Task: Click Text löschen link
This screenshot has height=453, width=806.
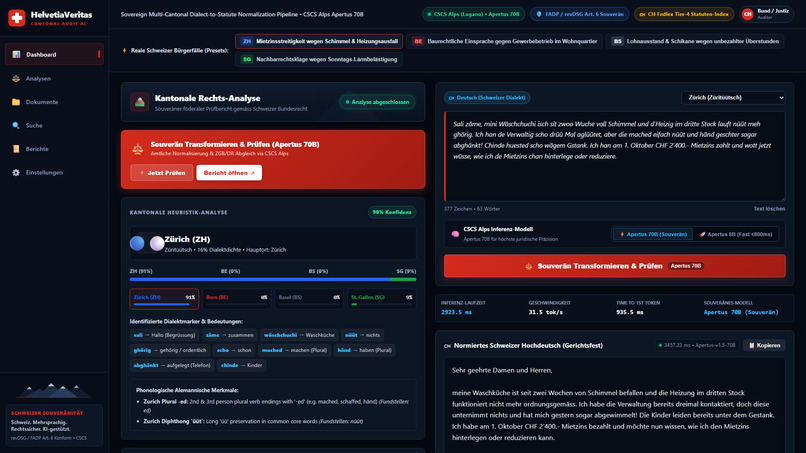Action: [769, 209]
